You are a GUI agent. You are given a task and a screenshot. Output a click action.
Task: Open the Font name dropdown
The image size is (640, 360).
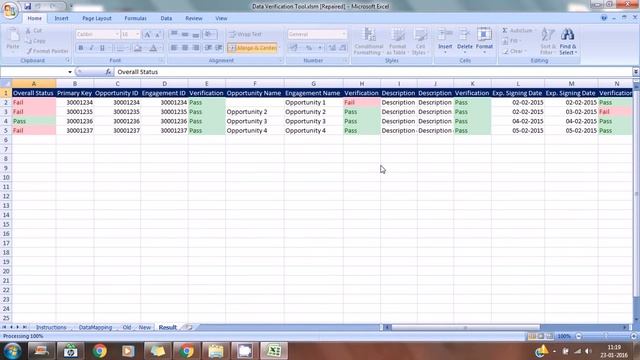pyautogui.click(x=117, y=34)
